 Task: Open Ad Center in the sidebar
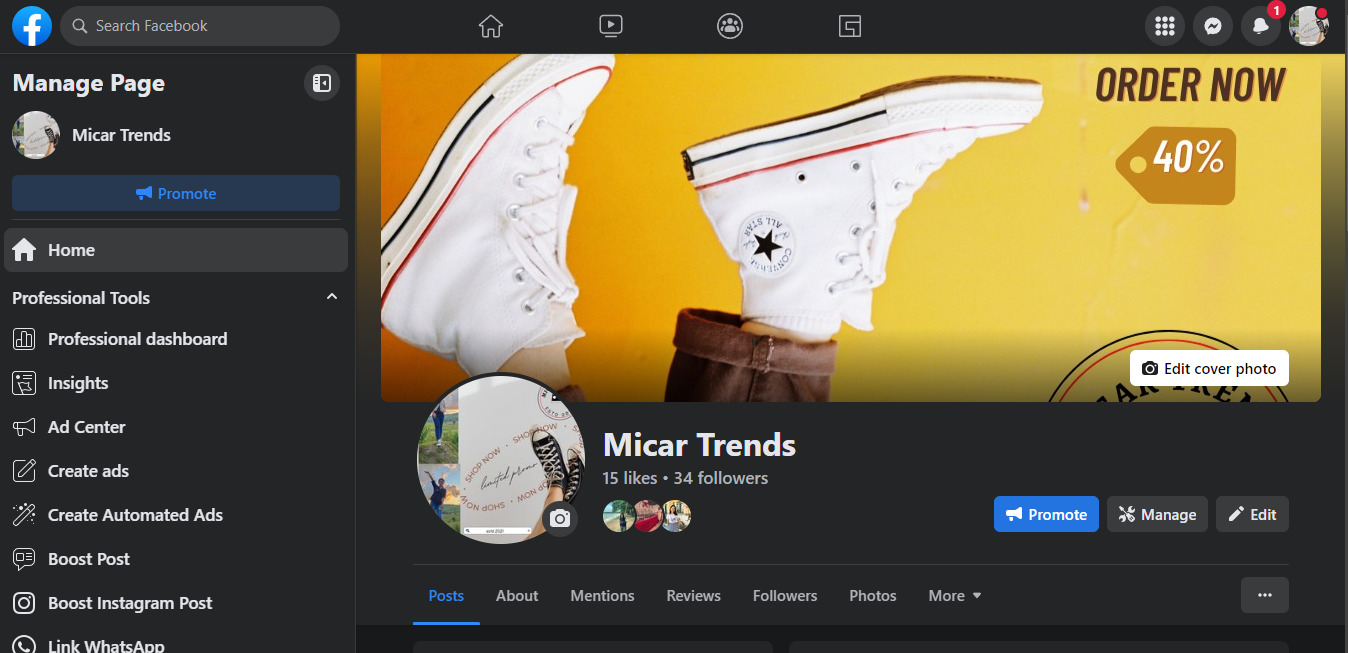tap(176, 427)
